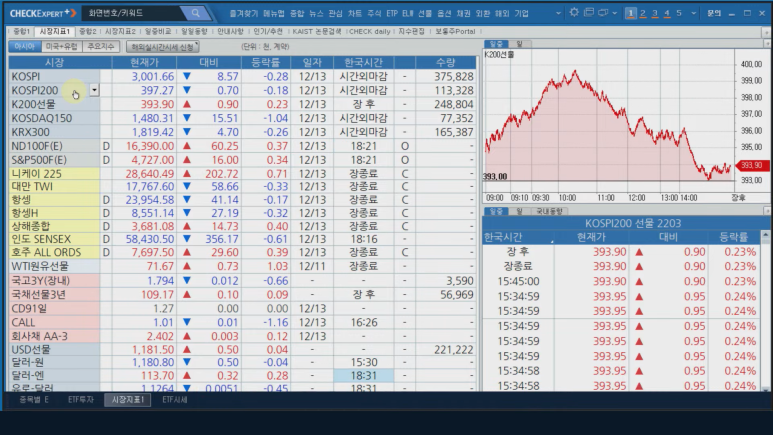Image resolution: width=773 pixels, height=435 pixels.
Task: Open the 옵션 menu
Action: pyautogui.click(x=444, y=13)
